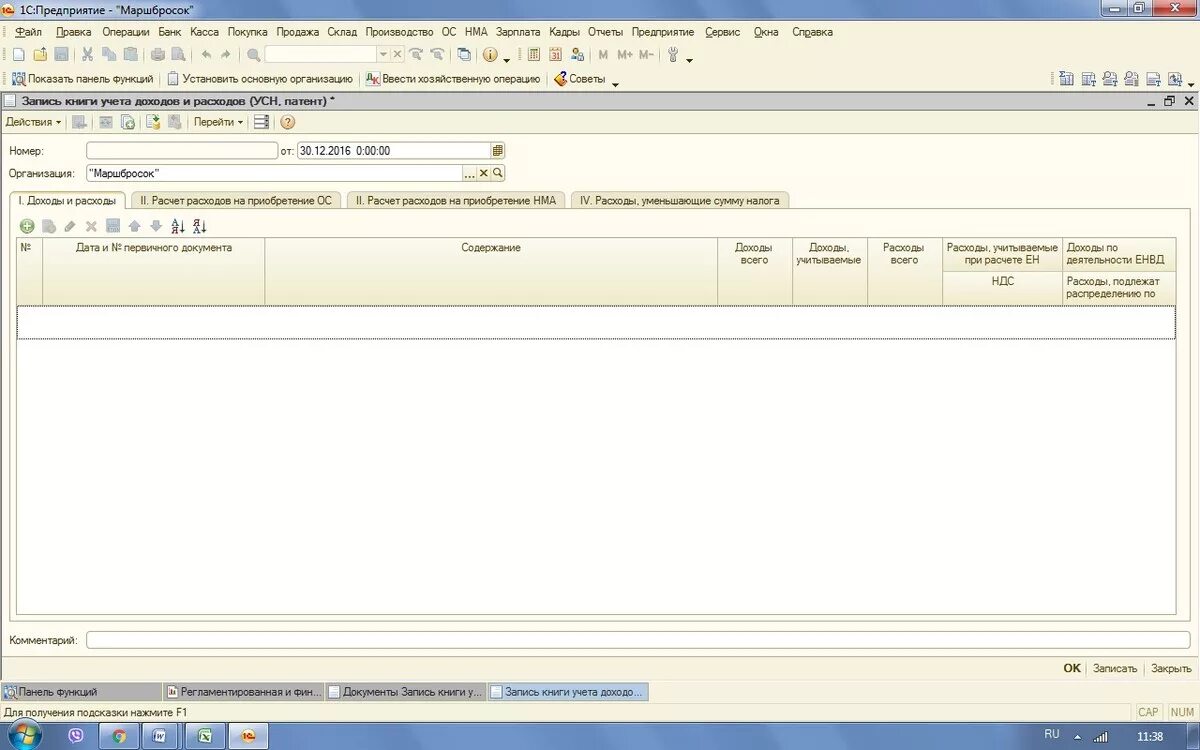This screenshot has width=1200, height=750.
Task: Click the green Add row icon
Action: 27,227
